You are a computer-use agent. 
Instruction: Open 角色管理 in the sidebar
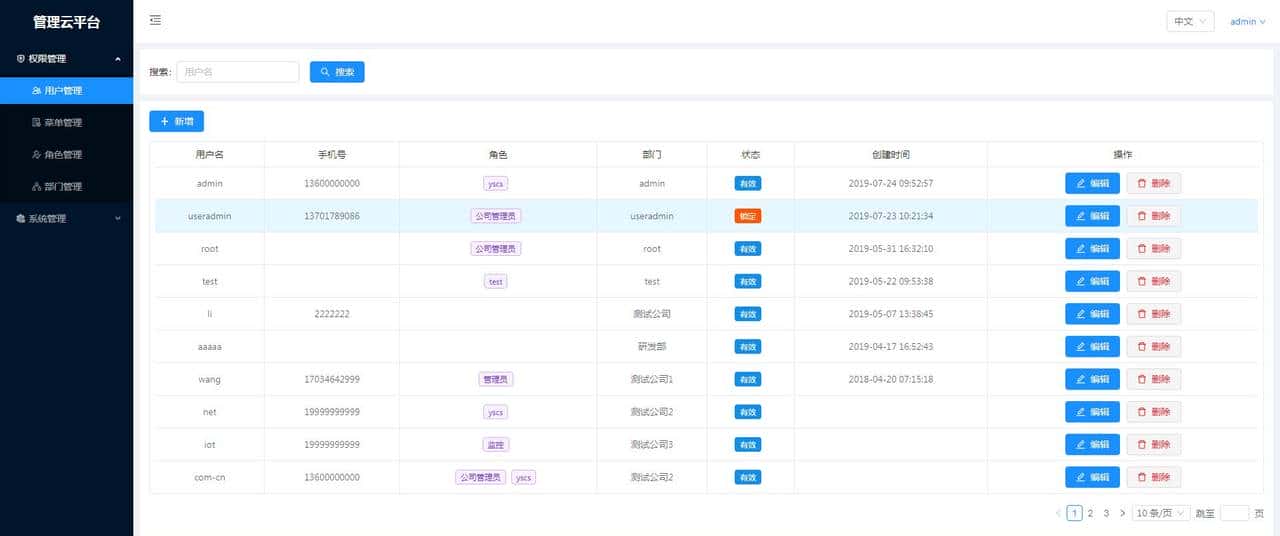(67, 154)
